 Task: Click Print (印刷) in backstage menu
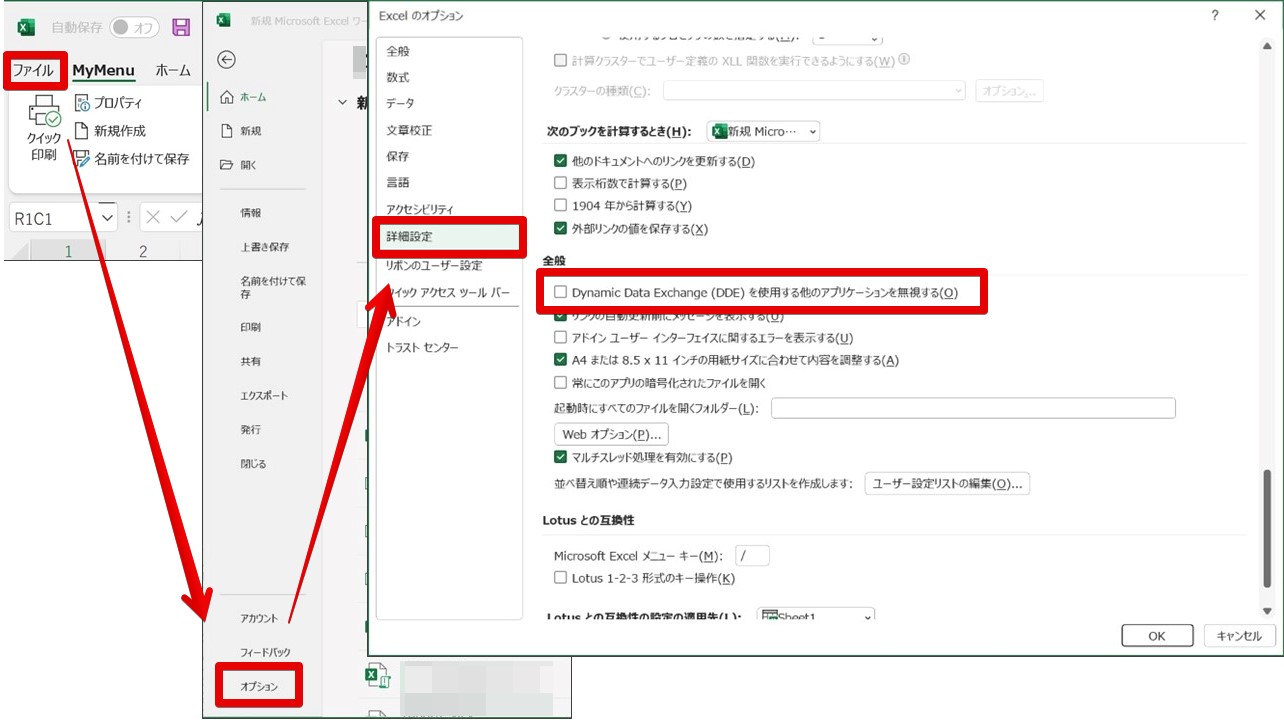point(251,327)
